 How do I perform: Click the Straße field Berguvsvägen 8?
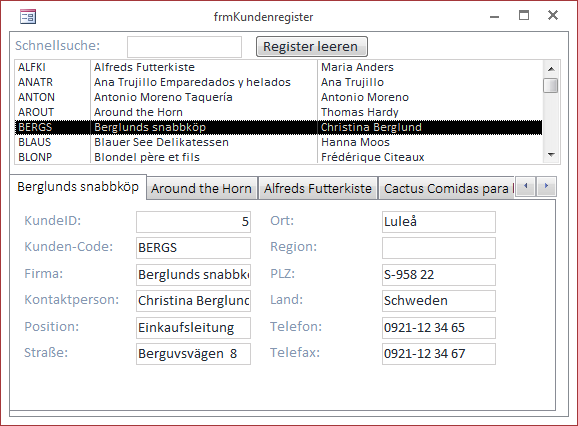pyautogui.click(x=194, y=354)
